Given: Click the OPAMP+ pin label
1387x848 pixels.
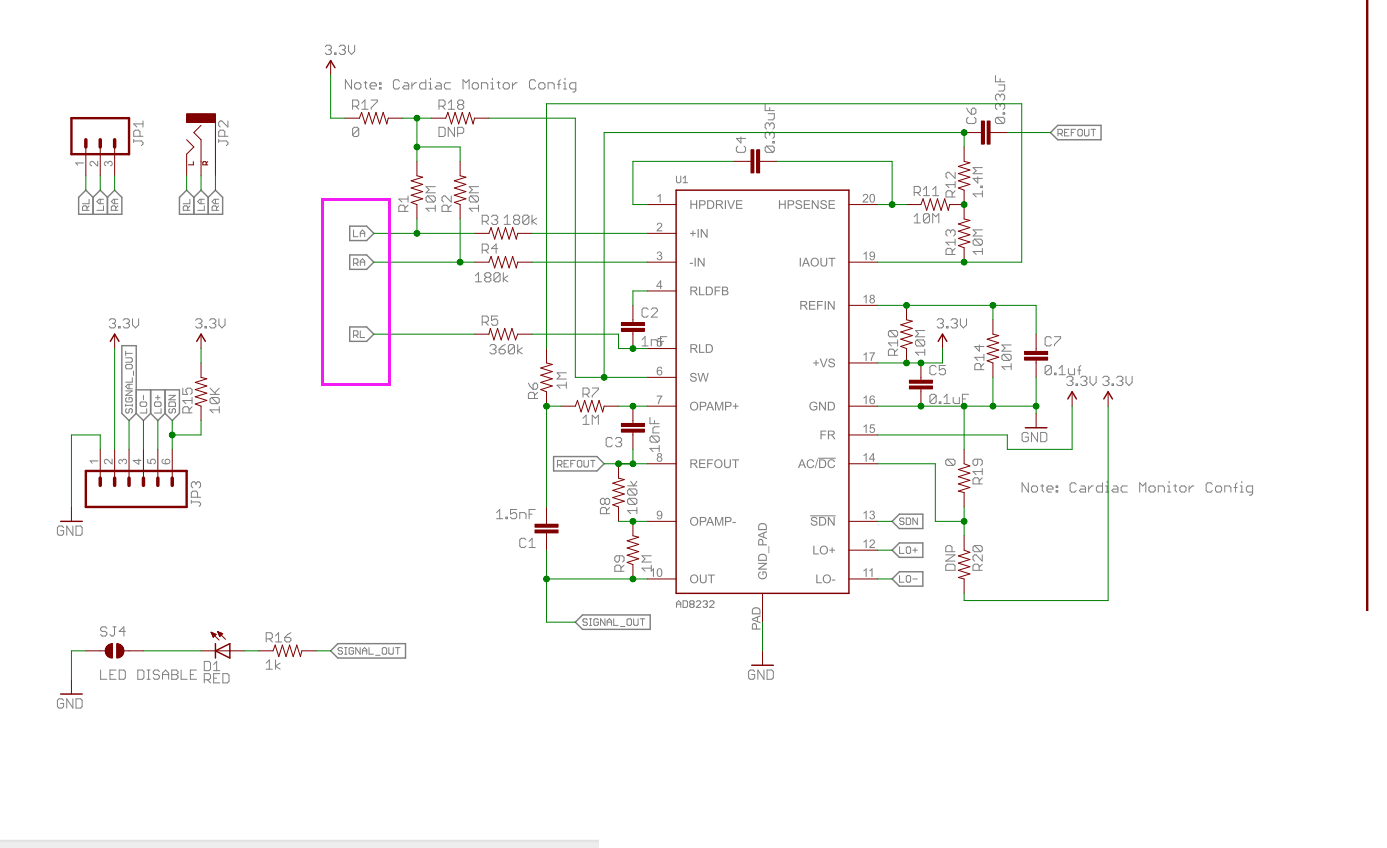Looking at the screenshot, I should pos(713,406).
